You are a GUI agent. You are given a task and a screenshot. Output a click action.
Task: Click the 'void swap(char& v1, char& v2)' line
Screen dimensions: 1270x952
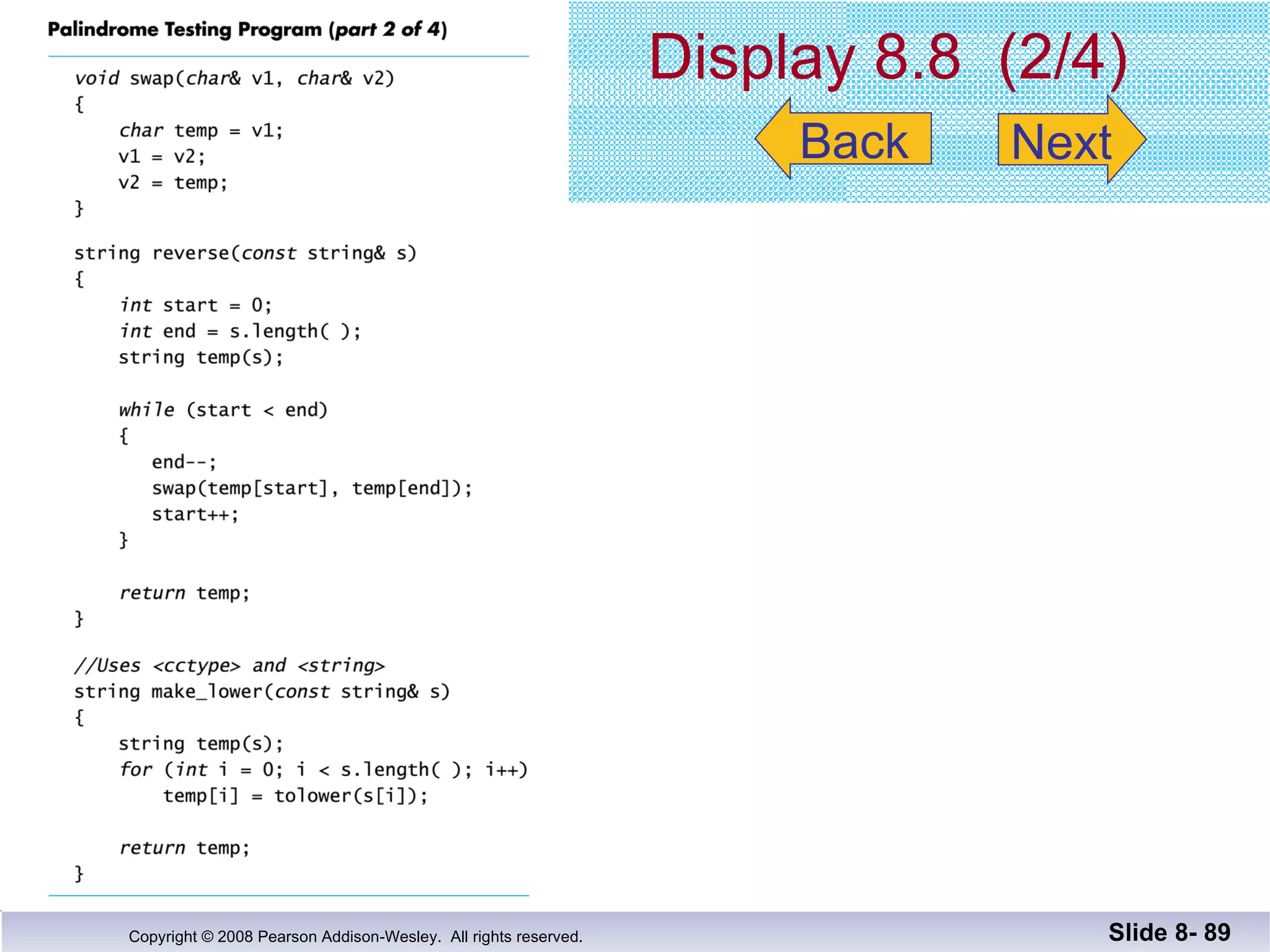234,79
